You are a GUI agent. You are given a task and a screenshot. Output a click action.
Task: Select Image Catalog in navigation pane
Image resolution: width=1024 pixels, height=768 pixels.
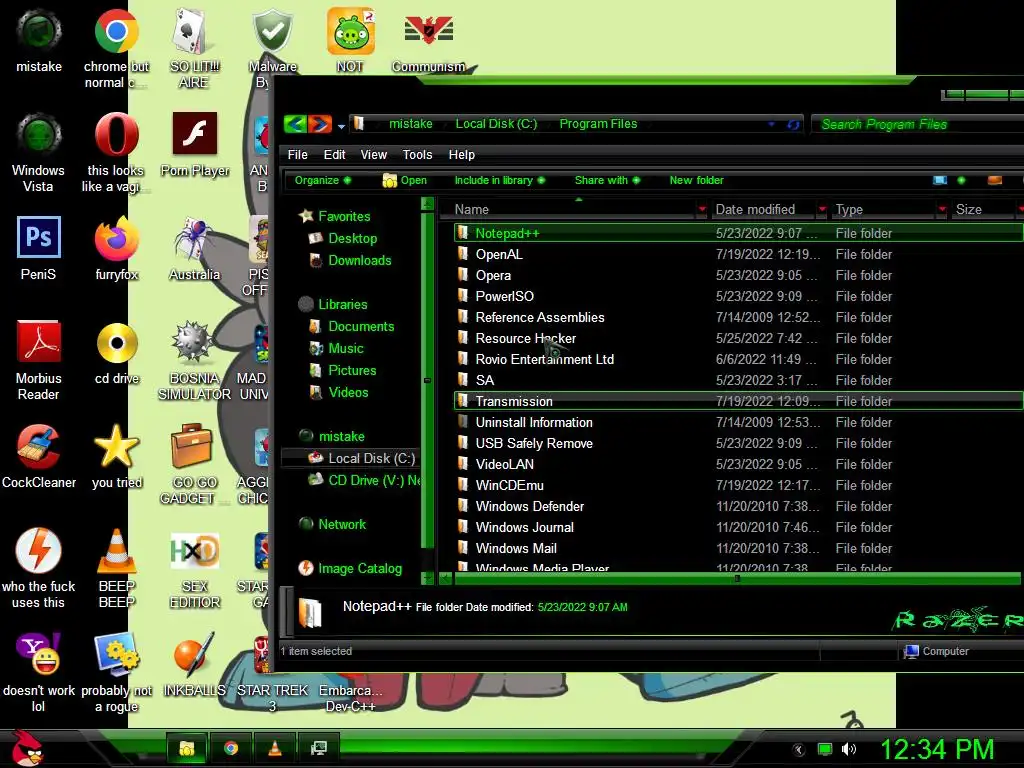point(360,569)
